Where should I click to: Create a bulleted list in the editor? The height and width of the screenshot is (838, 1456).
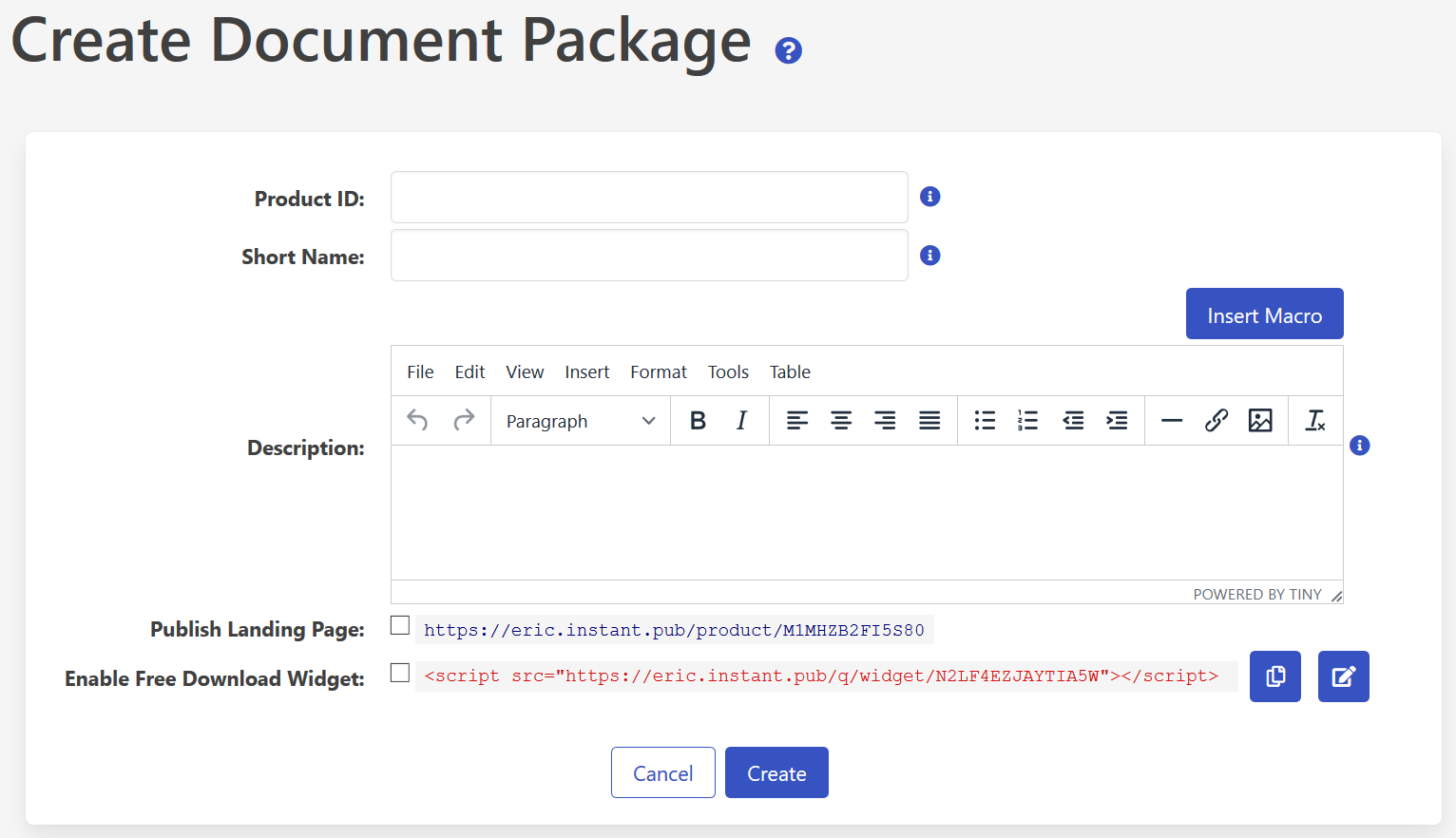click(984, 420)
